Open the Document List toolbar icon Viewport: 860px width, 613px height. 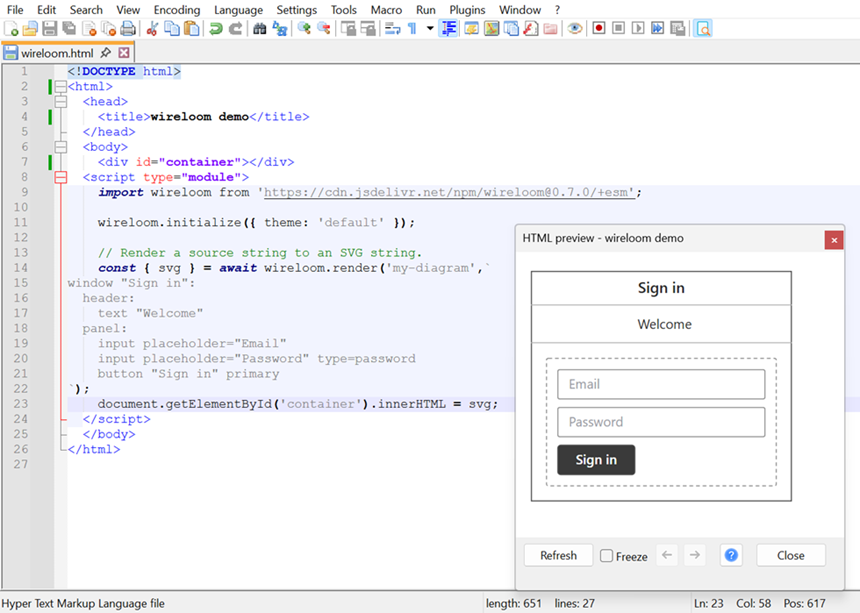click(x=511, y=29)
